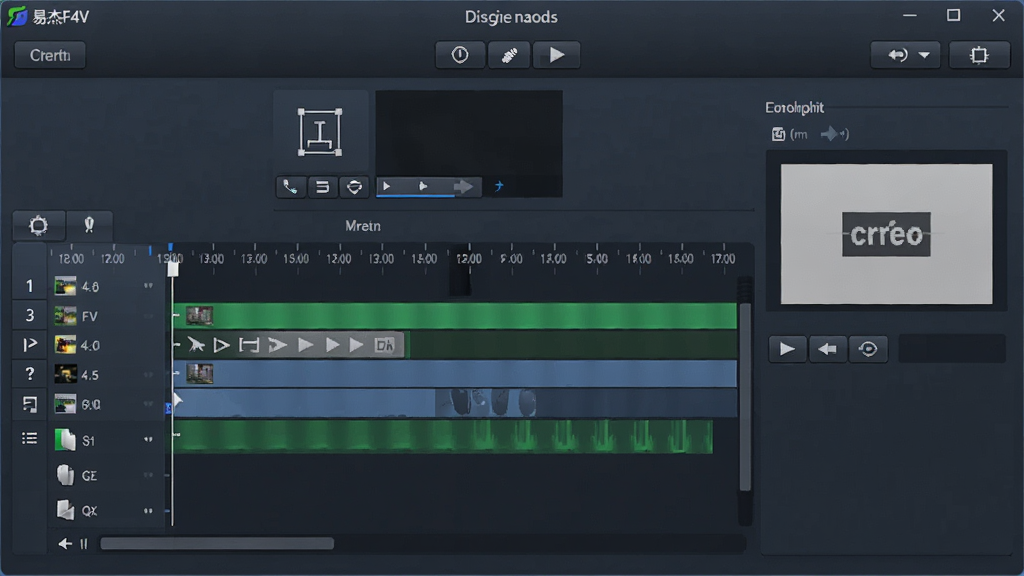
Task: Open the crop frame tool at top right
Action: coord(979,55)
